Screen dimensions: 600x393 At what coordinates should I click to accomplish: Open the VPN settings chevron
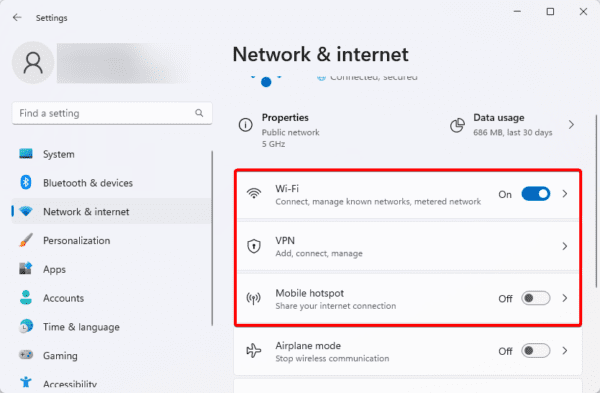click(565, 246)
